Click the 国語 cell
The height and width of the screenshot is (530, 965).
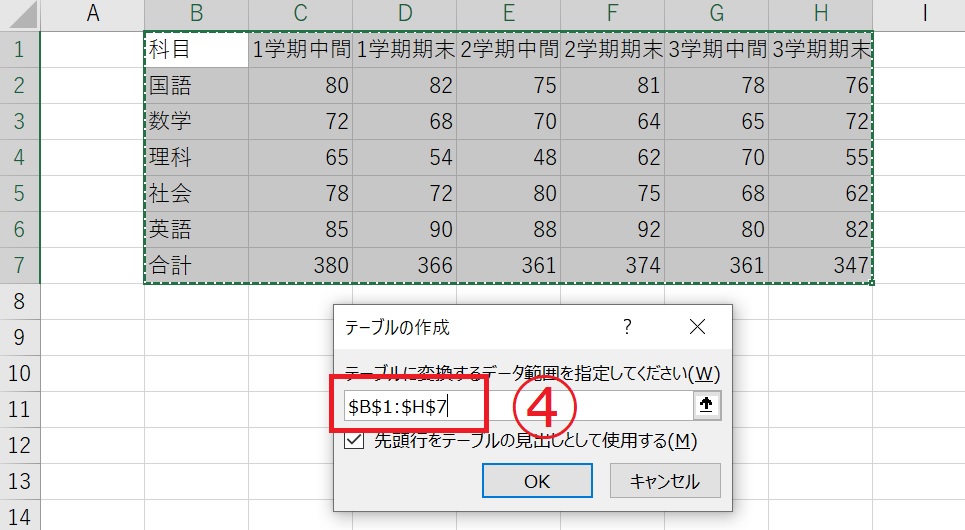coord(196,86)
